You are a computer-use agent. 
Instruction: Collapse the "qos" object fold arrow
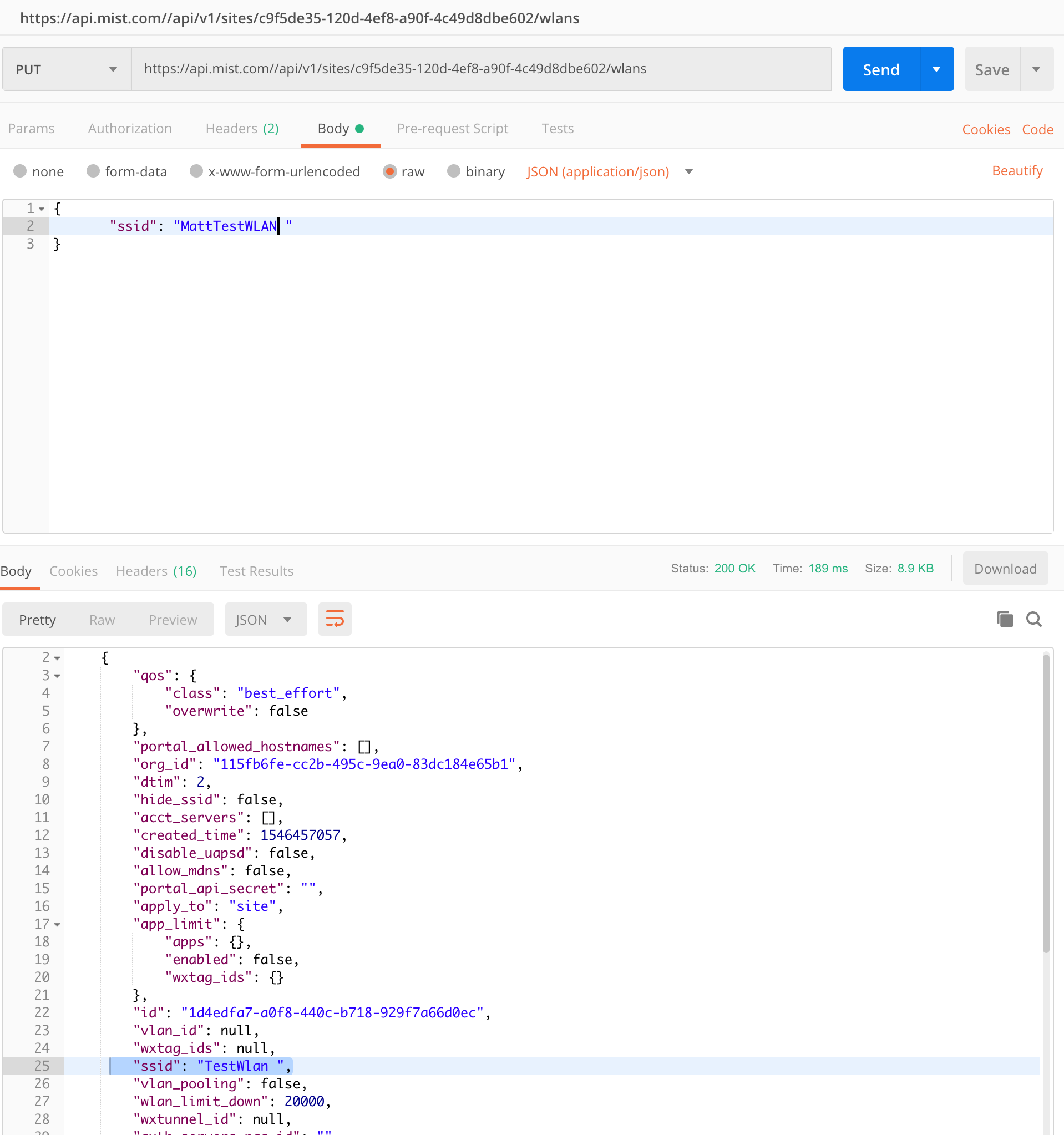pyautogui.click(x=57, y=676)
